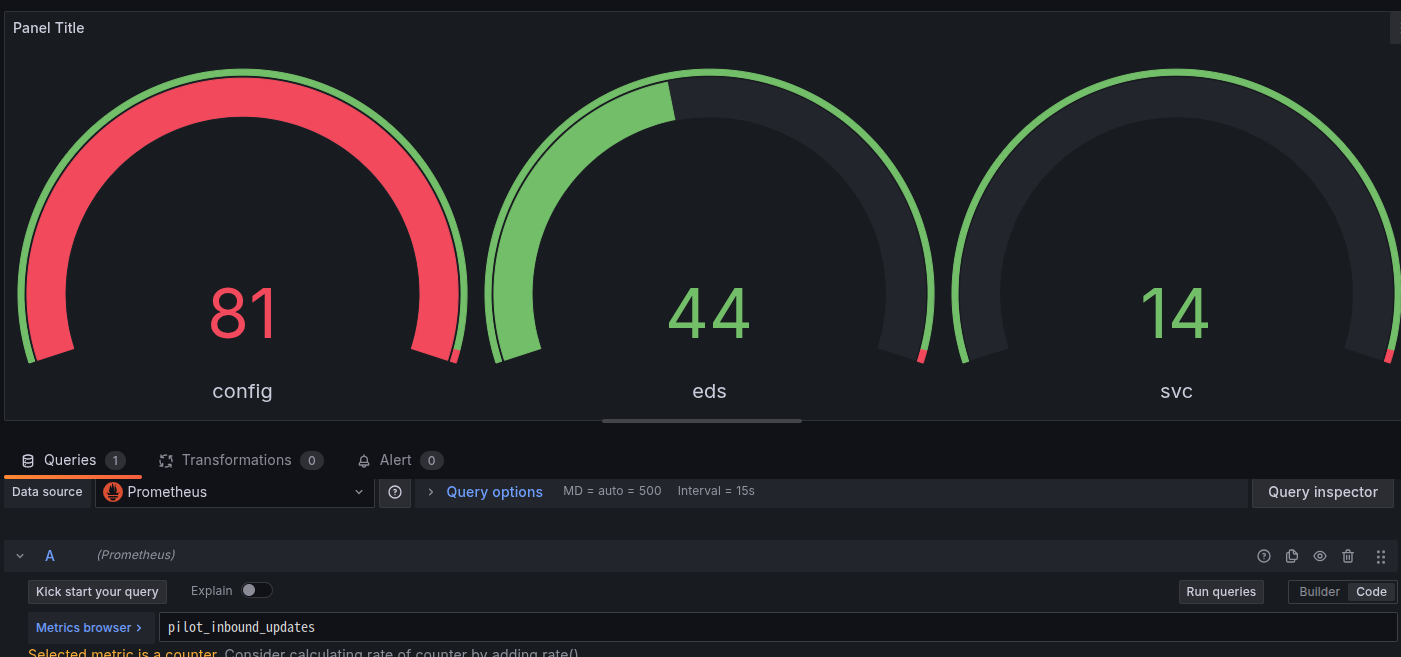This screenshot has height=657, width=1401.
Task: Click data source help icon button
Action: click(x=395, y=492)
